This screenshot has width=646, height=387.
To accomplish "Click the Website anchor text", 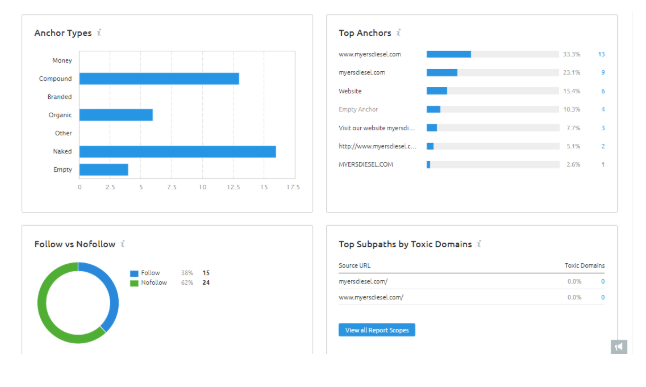I will point(350,91).
